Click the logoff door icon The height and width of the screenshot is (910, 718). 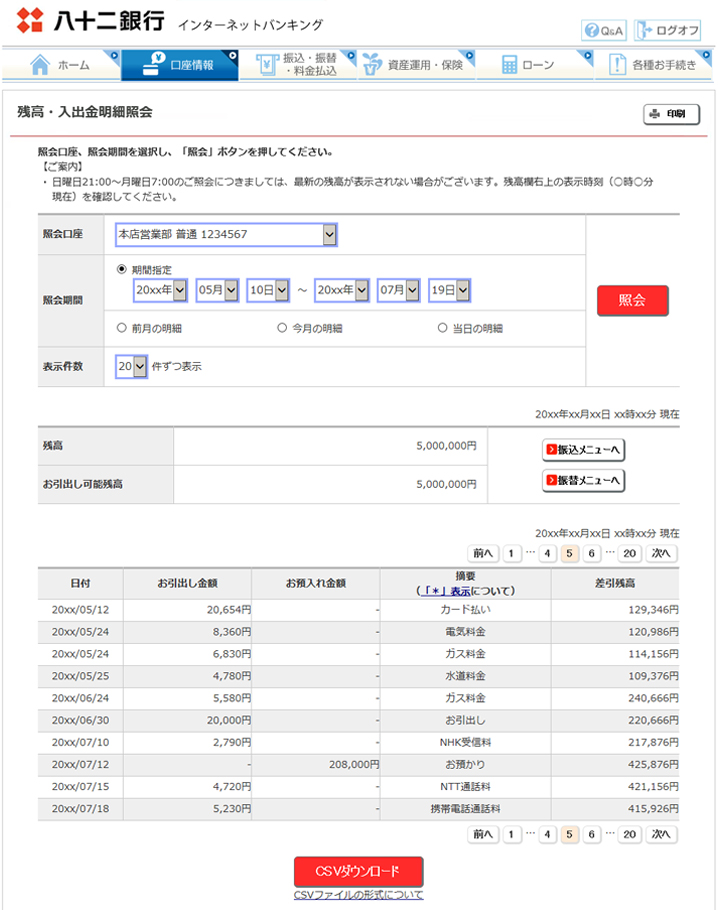(x=644, y=30)
